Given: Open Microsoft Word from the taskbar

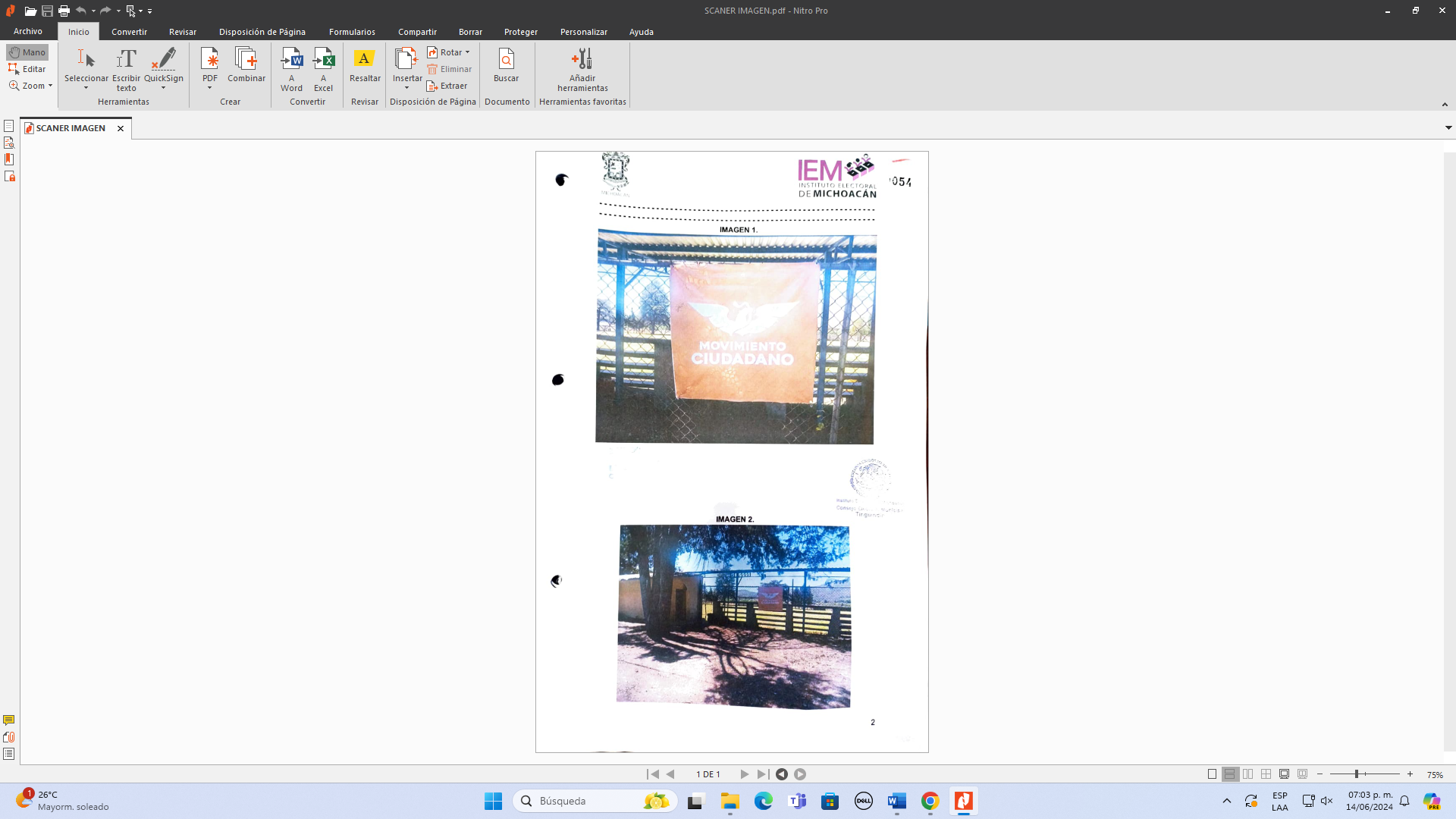Looking at the screenshot, I should click(897, 801).
